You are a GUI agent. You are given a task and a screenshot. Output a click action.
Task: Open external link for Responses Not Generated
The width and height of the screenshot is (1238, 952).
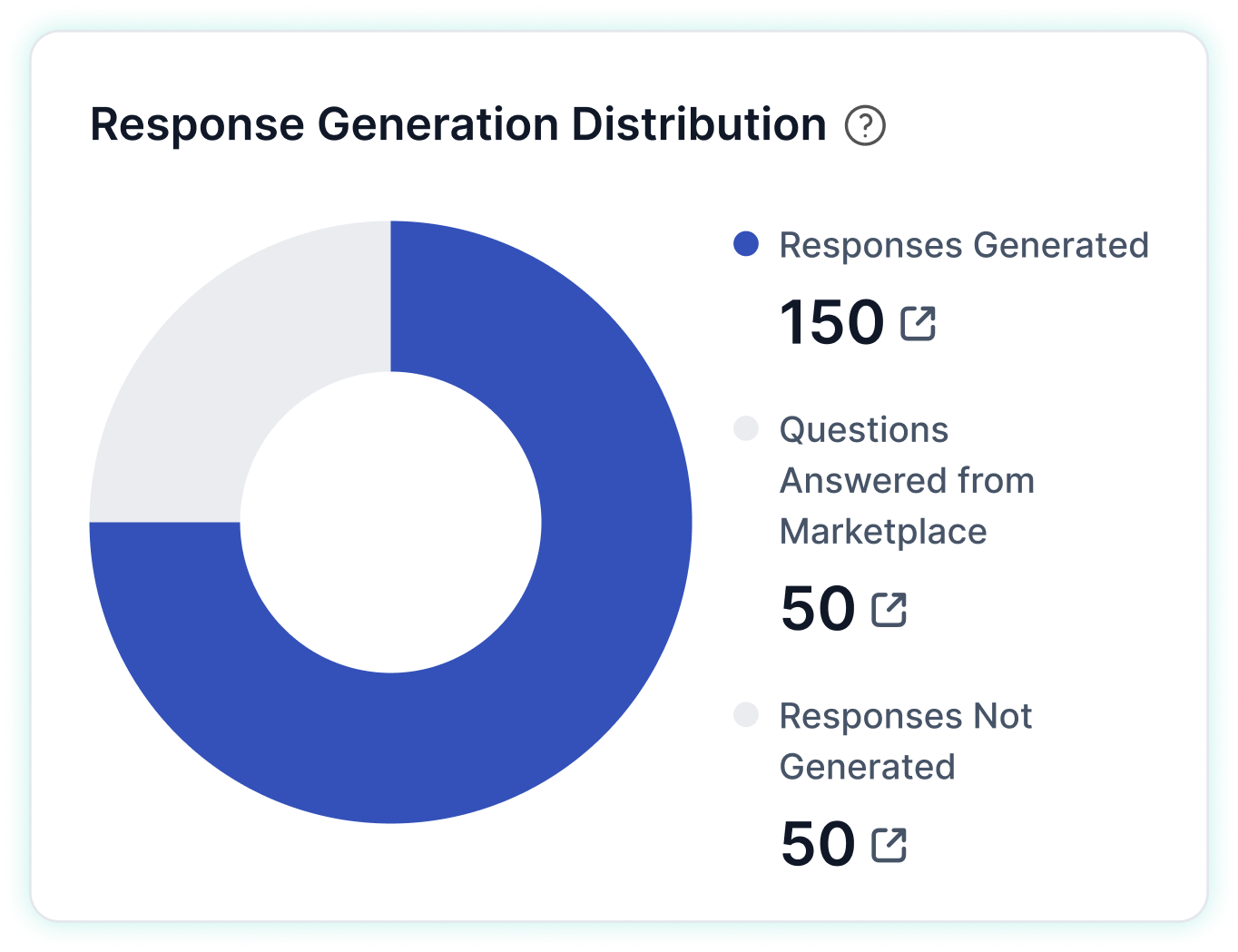[889, 845]
